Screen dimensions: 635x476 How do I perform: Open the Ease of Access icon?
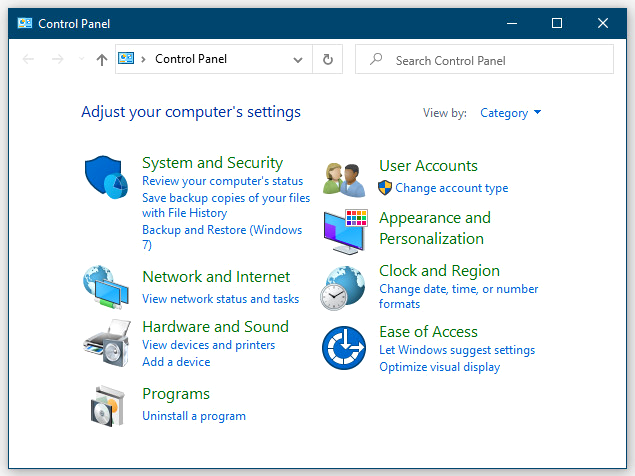click(344, 348)
